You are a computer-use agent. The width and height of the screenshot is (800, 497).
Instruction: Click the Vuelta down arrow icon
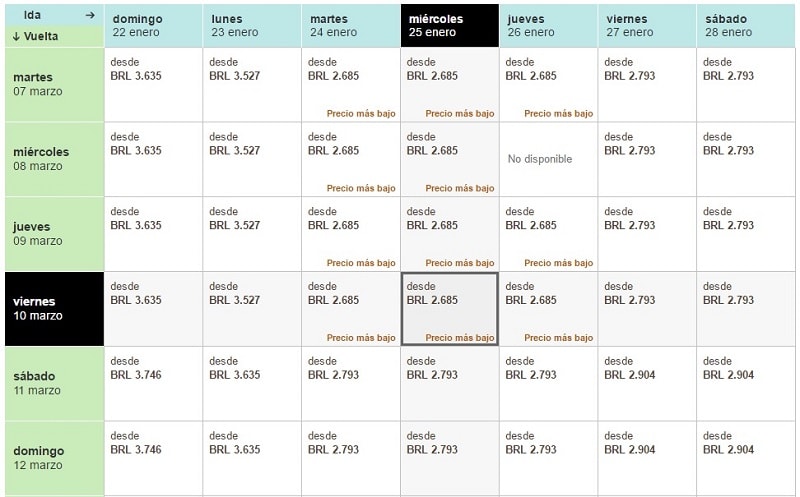tap(16, 36)
